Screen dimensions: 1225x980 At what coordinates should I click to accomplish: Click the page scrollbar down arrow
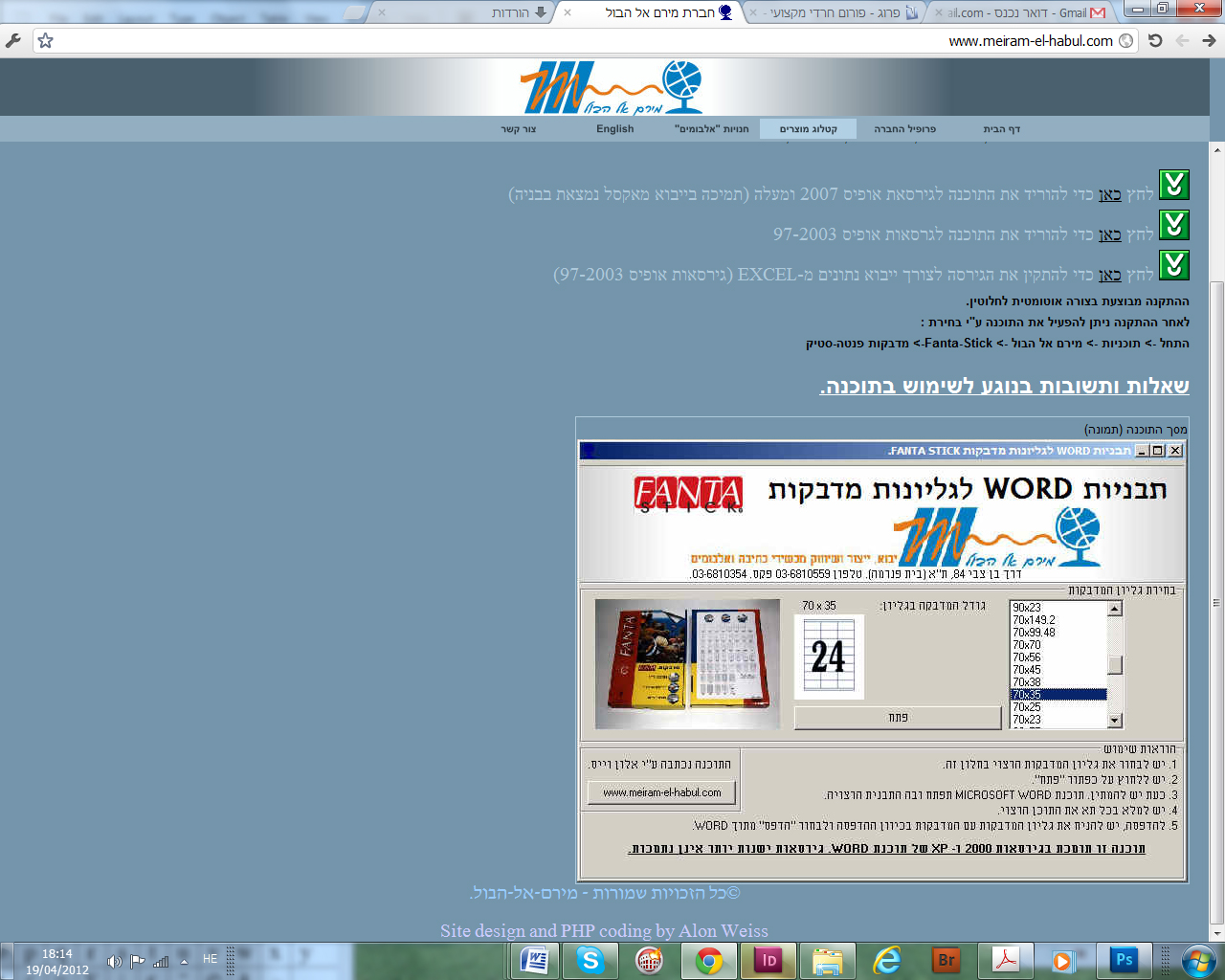[1216, 934]
